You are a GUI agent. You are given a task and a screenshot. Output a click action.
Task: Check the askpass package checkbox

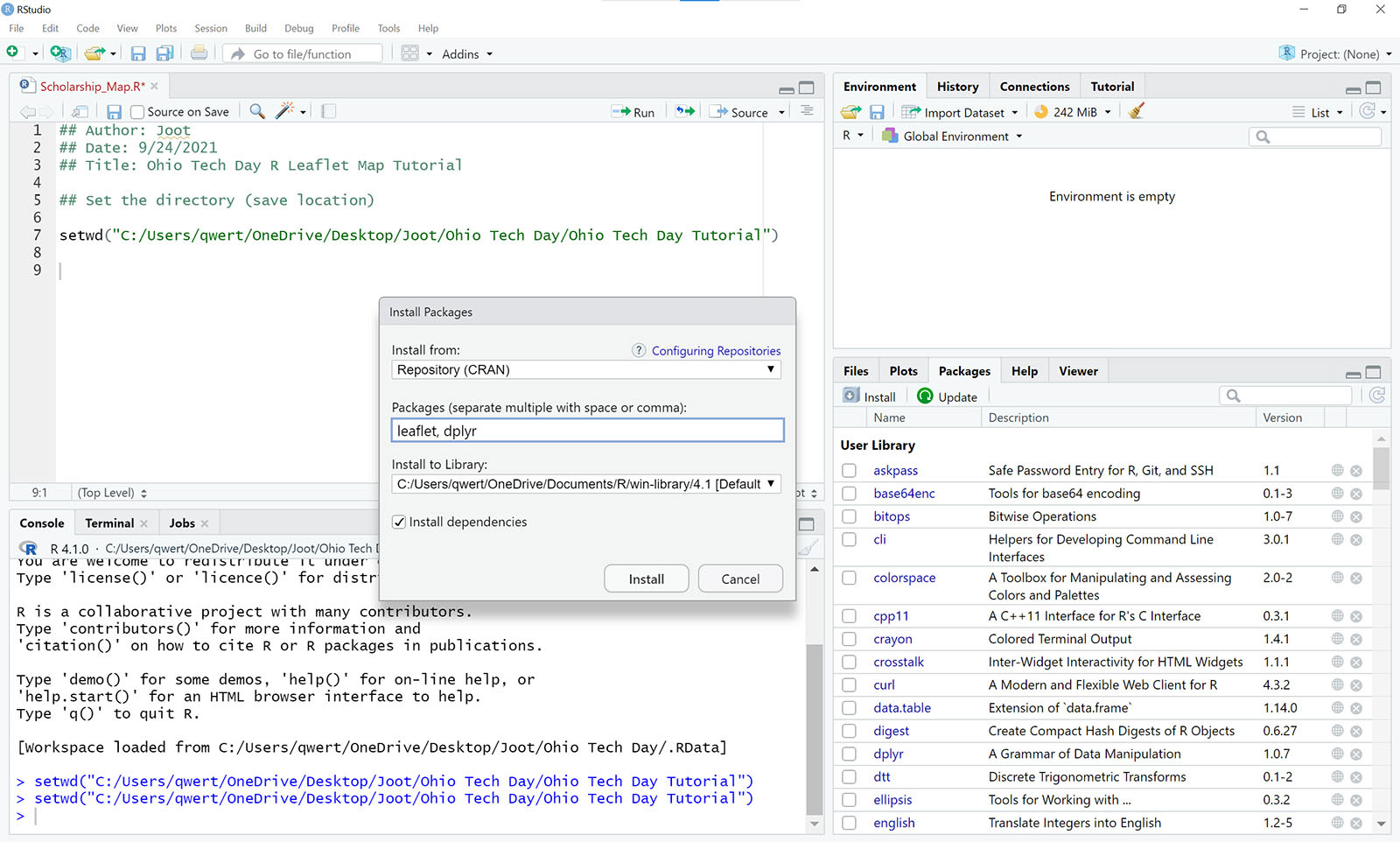(x=849, y=471)
